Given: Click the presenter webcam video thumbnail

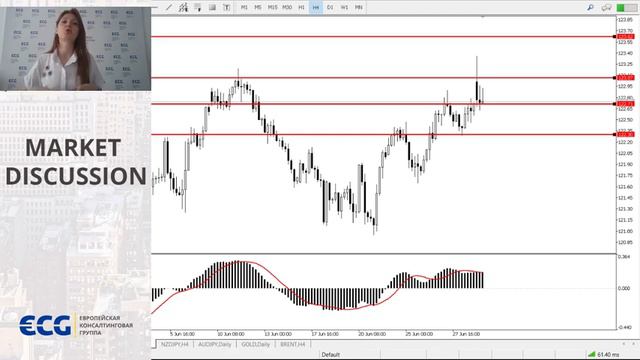Looking at the screenshot, I should [76, 49].
